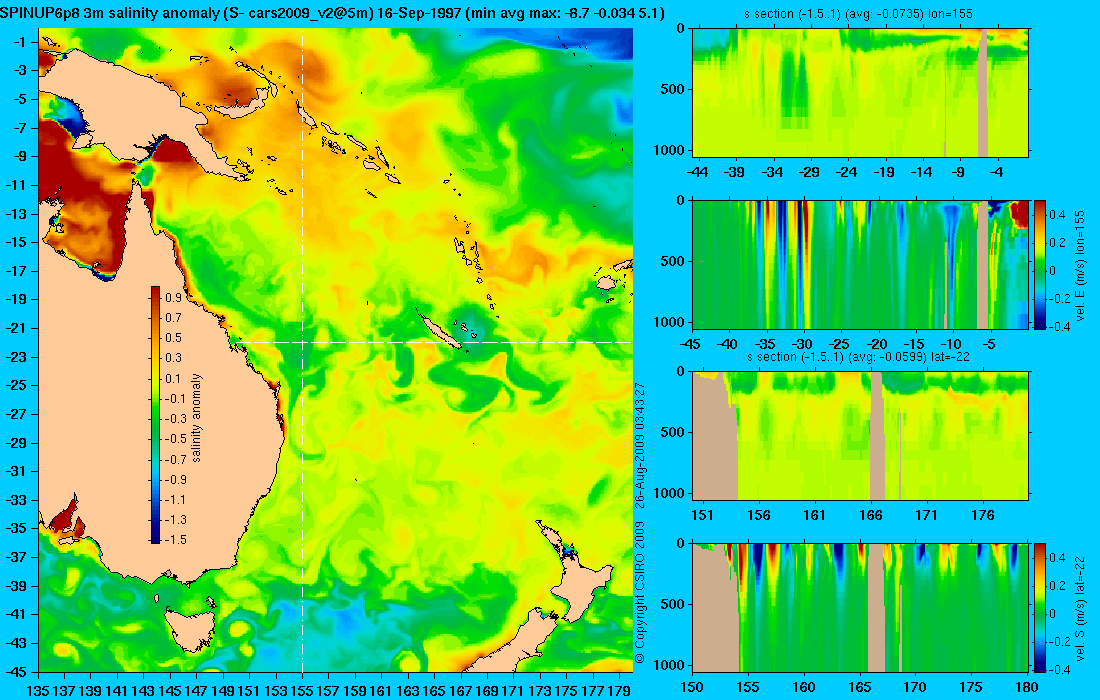Click the '166' tick on lat=-22 section axis

point(871,515)
